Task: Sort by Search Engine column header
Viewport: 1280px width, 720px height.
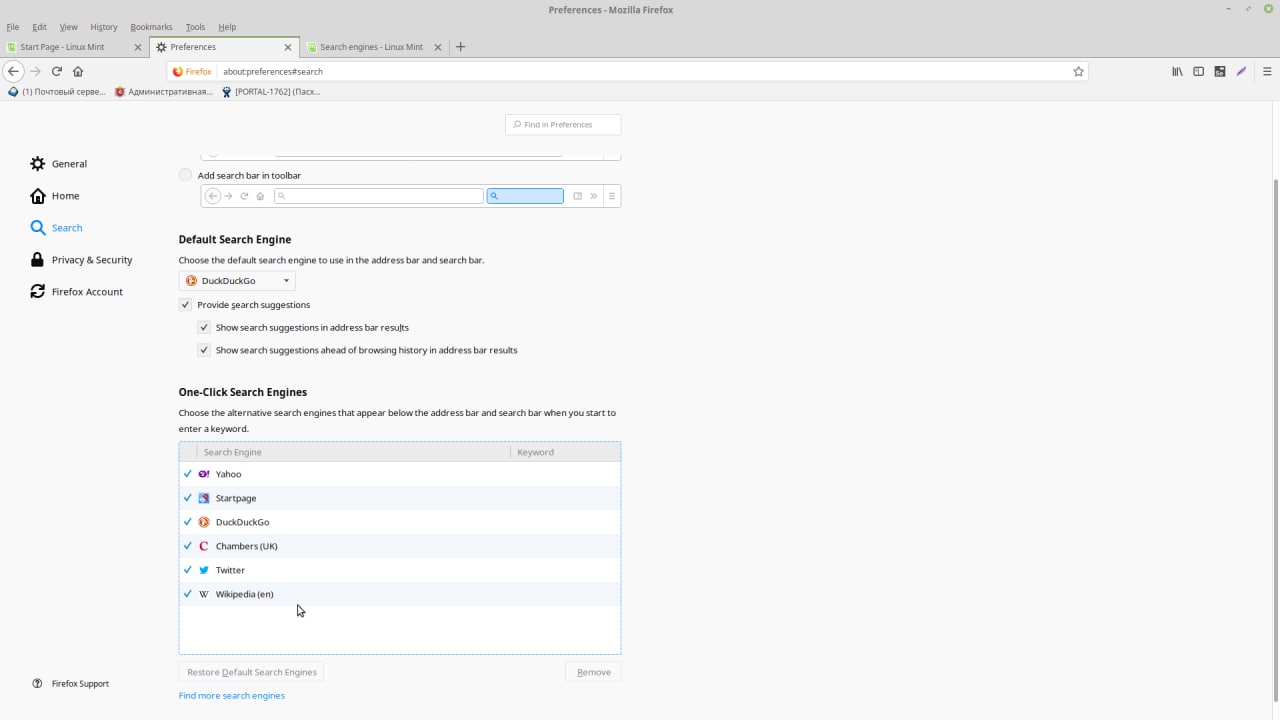Action: point(353,452)
